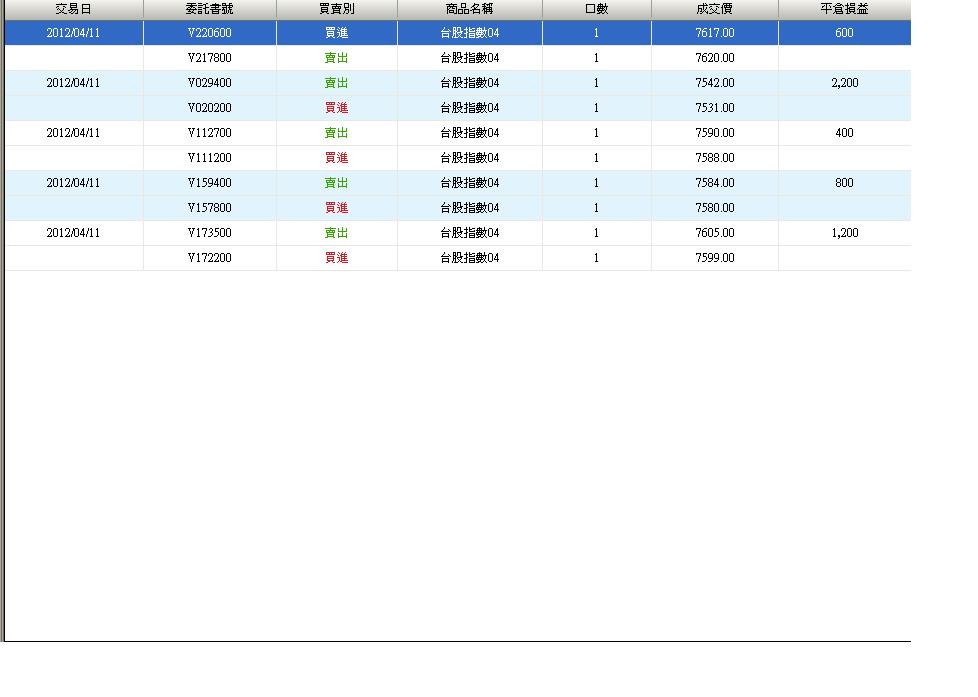Select order number V173500 cell
Screen dimensions: 978x697
pos(210,233)
